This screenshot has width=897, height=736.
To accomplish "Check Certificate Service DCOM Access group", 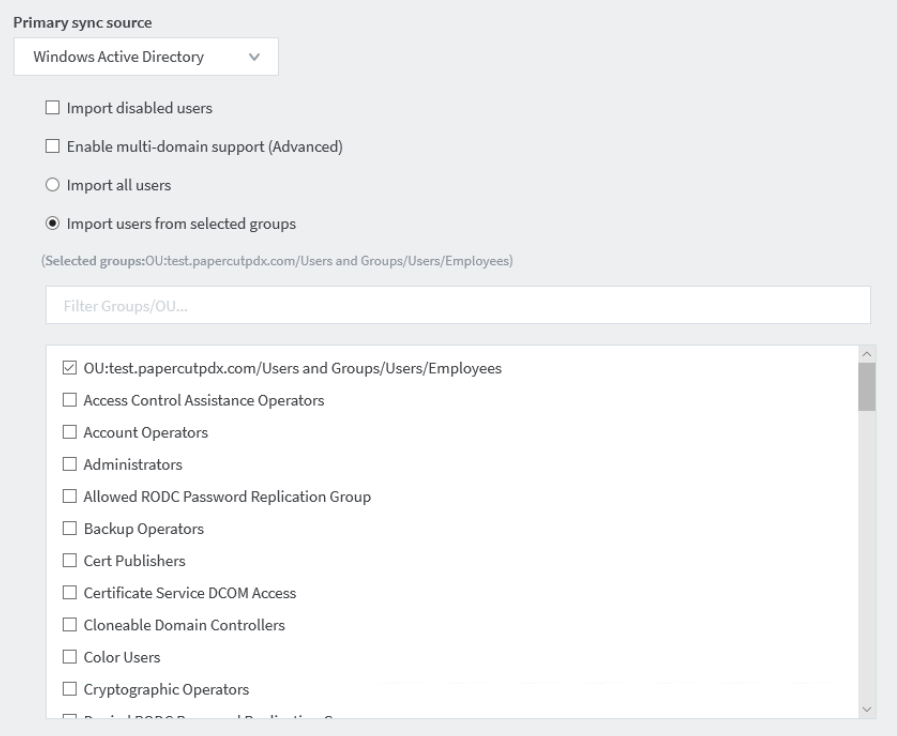I will coord(69,592).
